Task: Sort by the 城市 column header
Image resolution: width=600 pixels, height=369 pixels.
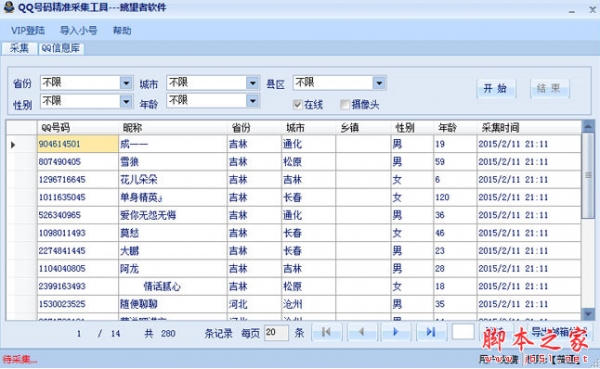Action: coord(308,127)
